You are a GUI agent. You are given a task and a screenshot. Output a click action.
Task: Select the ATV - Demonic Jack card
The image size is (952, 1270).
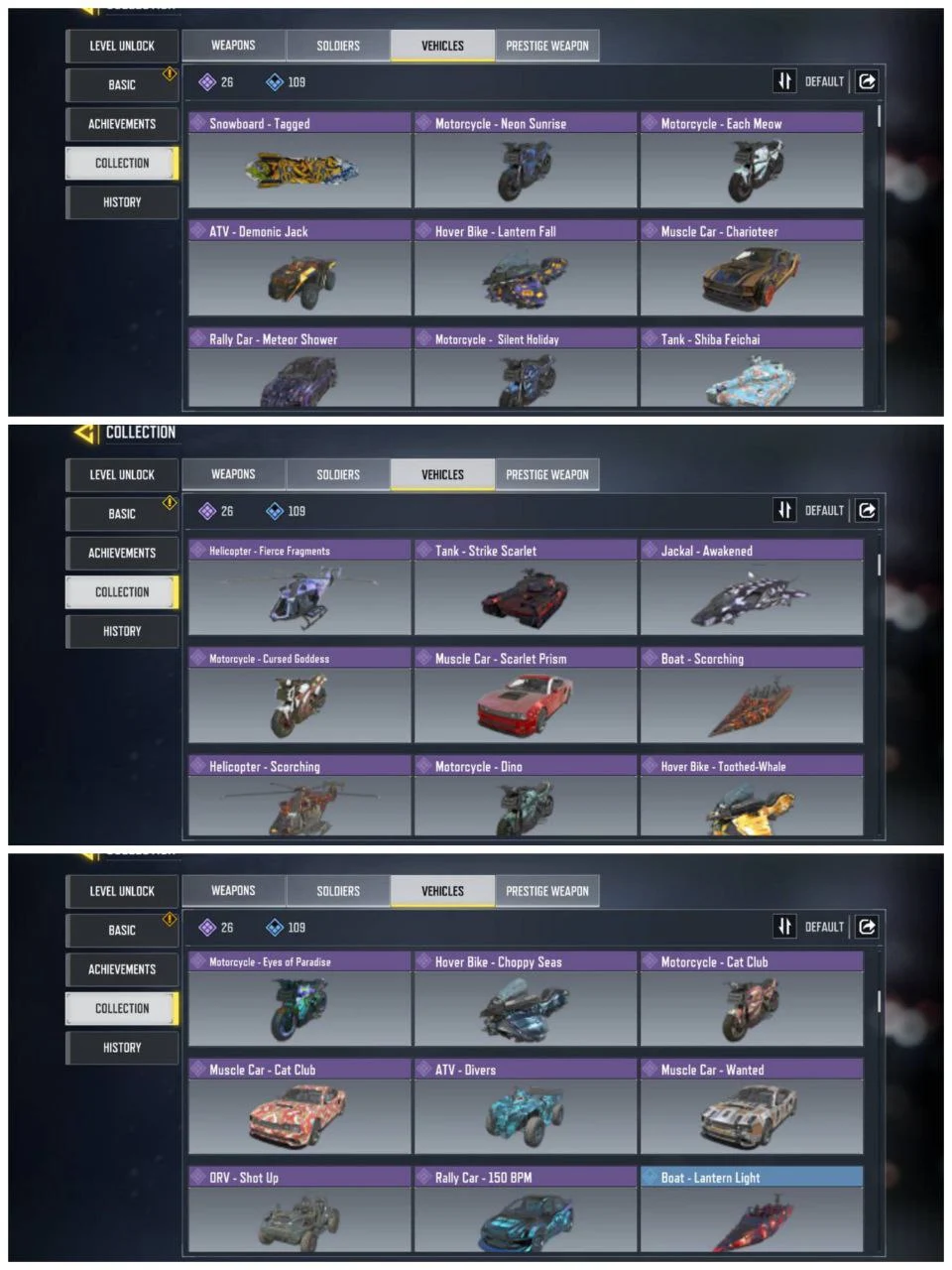point(299,269)
